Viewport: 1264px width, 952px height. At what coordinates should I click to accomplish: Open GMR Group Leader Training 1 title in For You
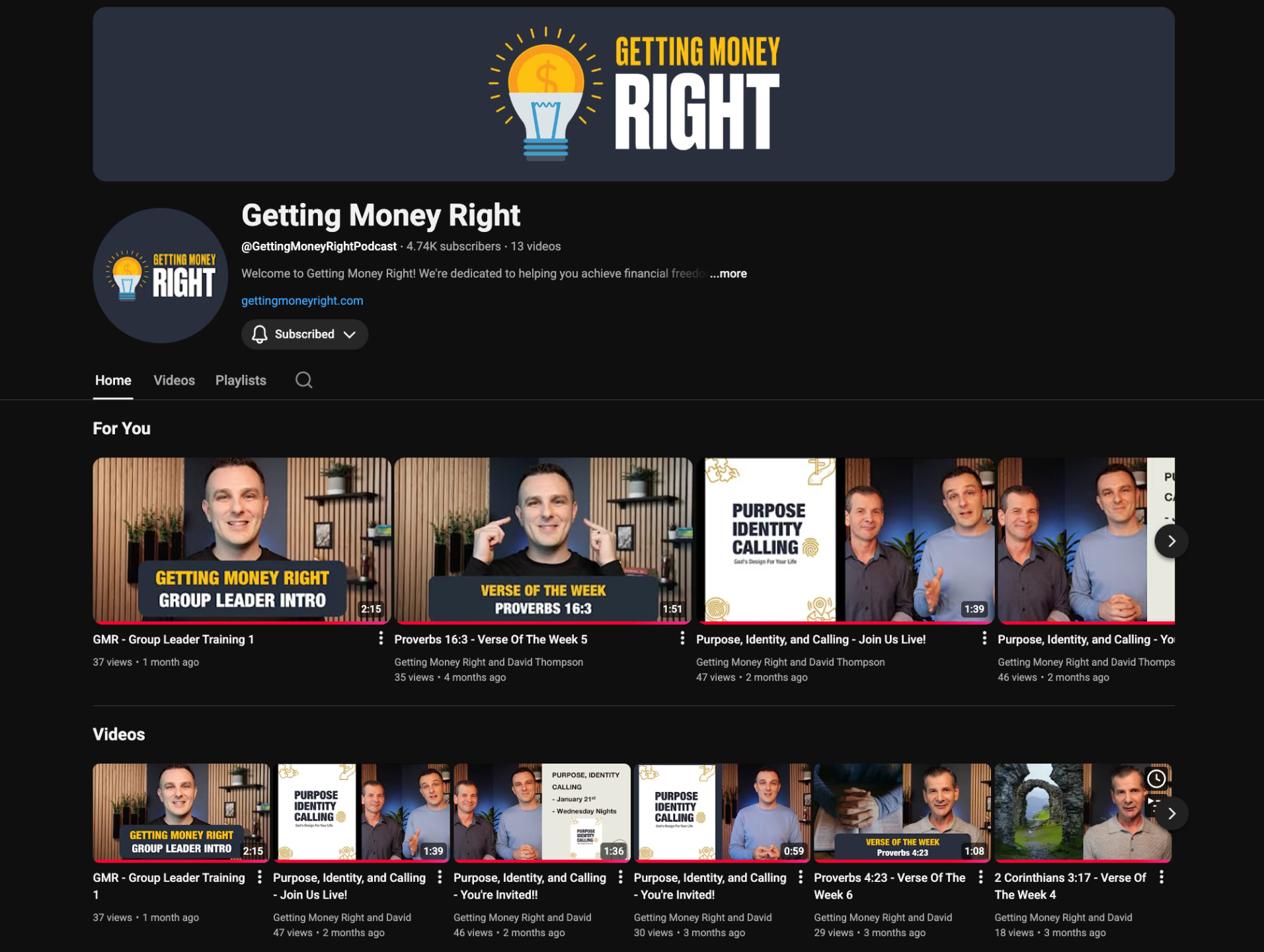point(173,640)
